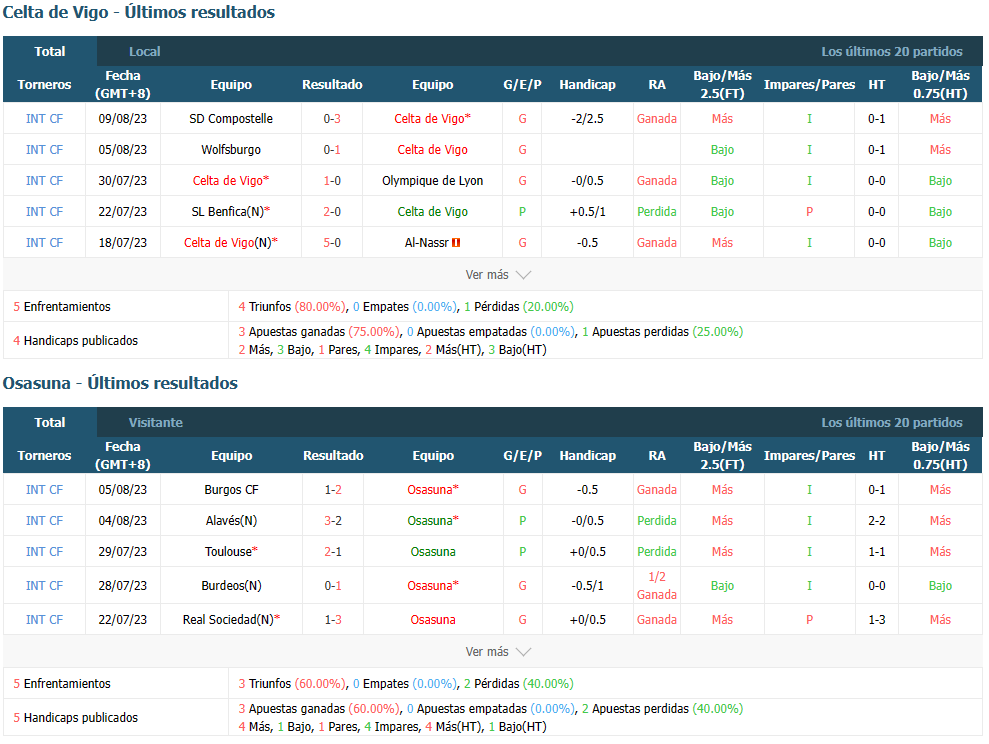Click the Impares/Pares header in Osasuna table

[x=809, y=455]
